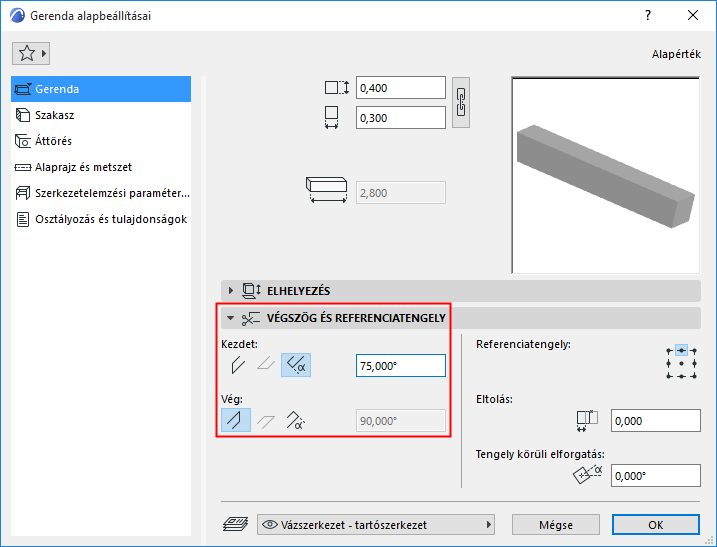Select top-left reference axis point
The width and height of the screenshot is (717, 547).
click(x=669, y=351)
